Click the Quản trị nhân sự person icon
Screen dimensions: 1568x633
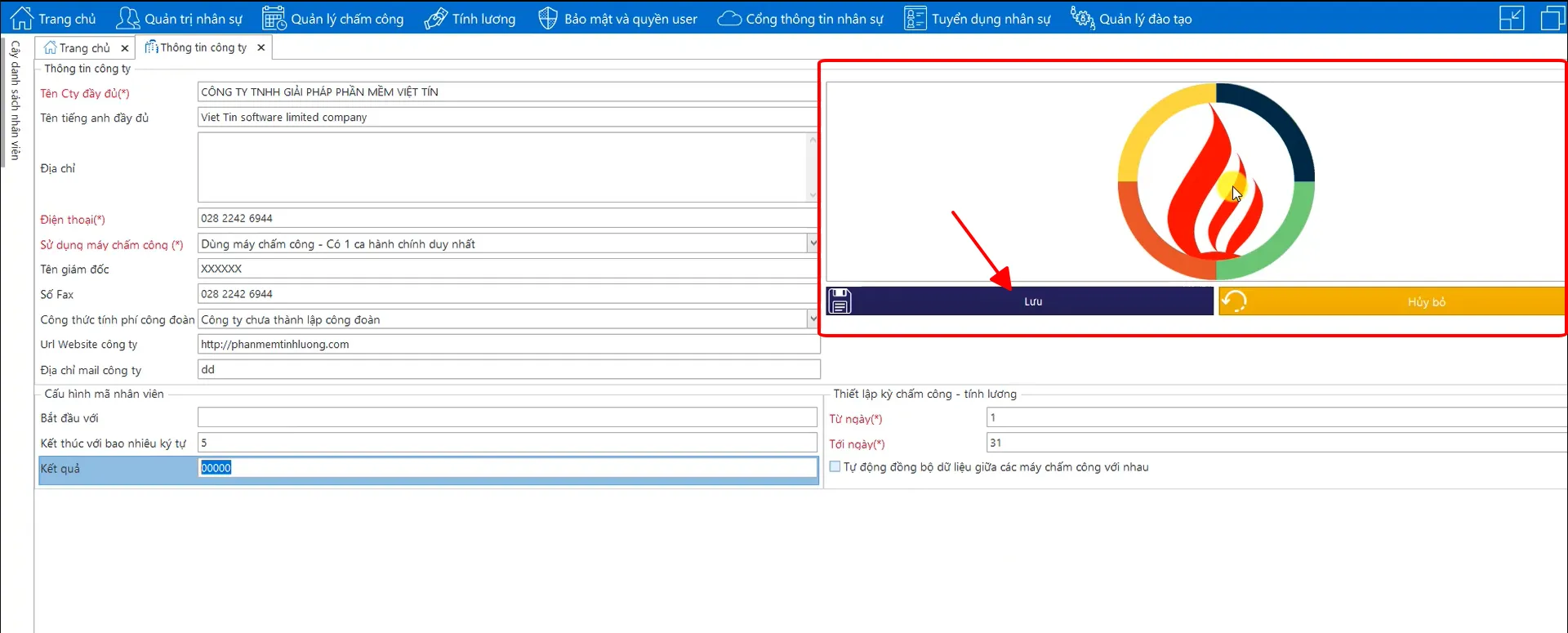pyautogui.click(x=128, y=18)
